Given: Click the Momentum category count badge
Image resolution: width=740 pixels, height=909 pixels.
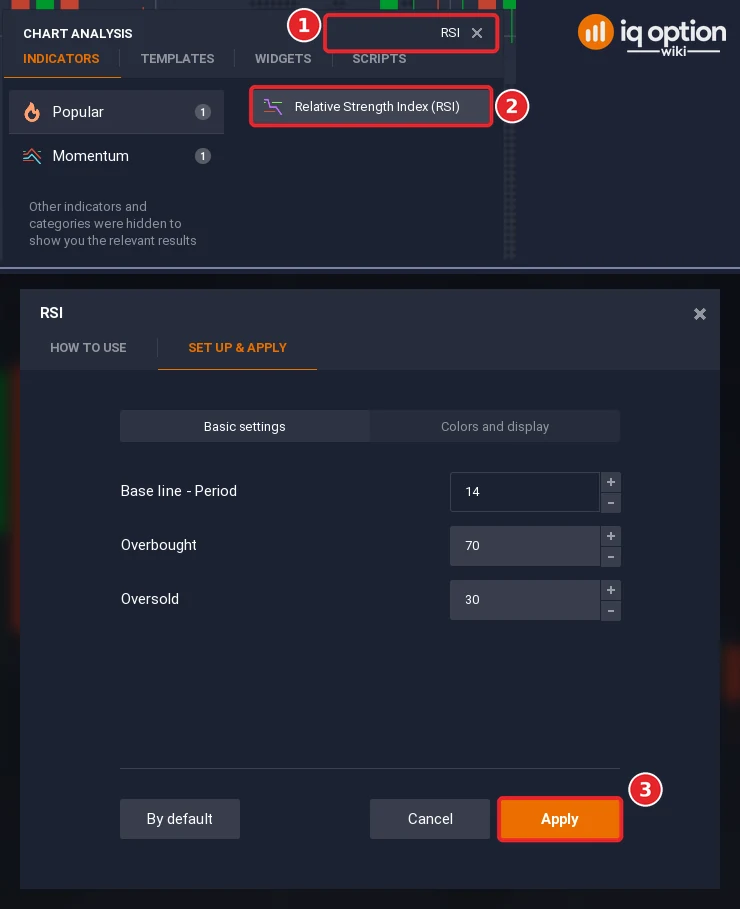Looking at the screenshot, I should pos(202,156).
